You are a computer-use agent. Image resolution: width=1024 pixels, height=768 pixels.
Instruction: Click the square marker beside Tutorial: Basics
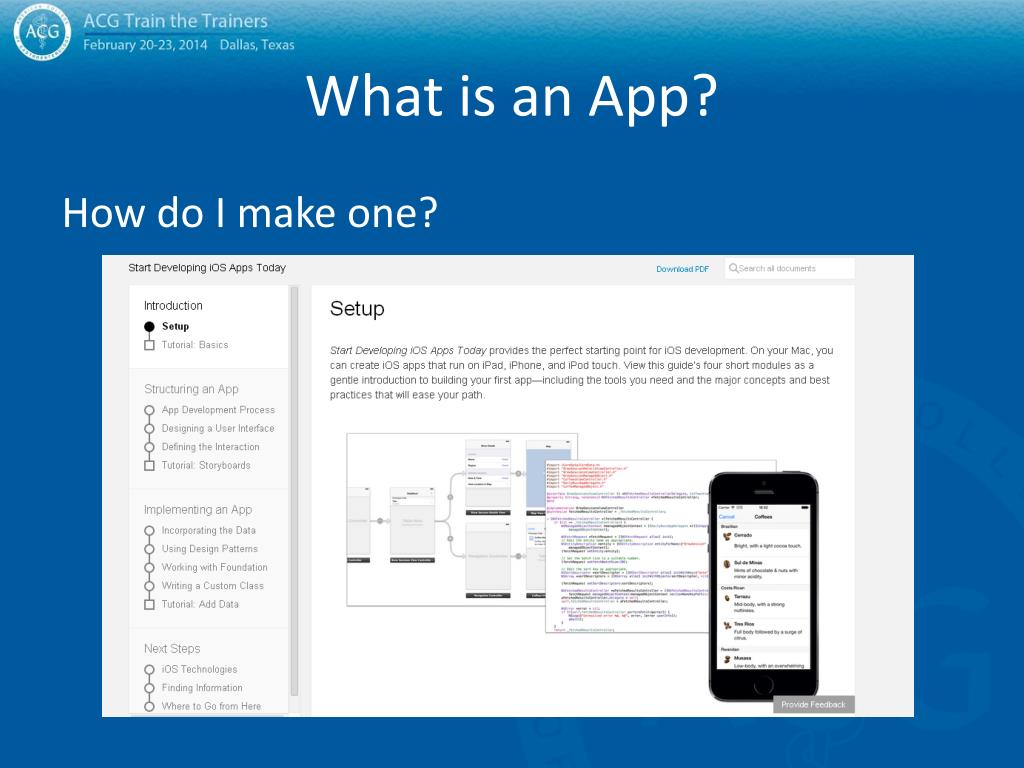tap(150, 345)
